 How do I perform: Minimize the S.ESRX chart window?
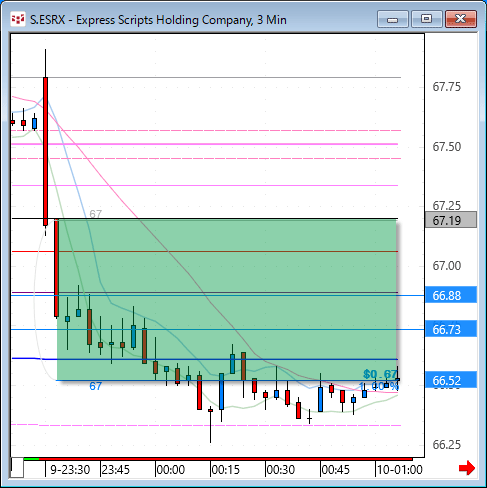coord(393,19)
